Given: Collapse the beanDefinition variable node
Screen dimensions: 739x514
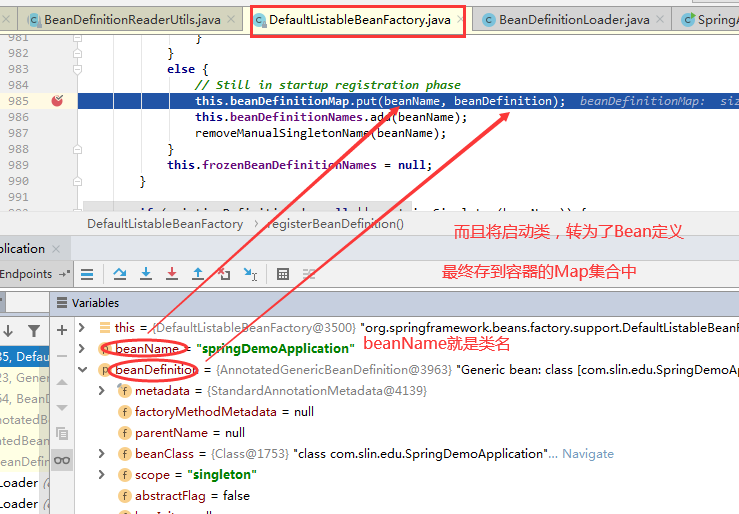Looking at the screenshot, I should tap(82, 369).
